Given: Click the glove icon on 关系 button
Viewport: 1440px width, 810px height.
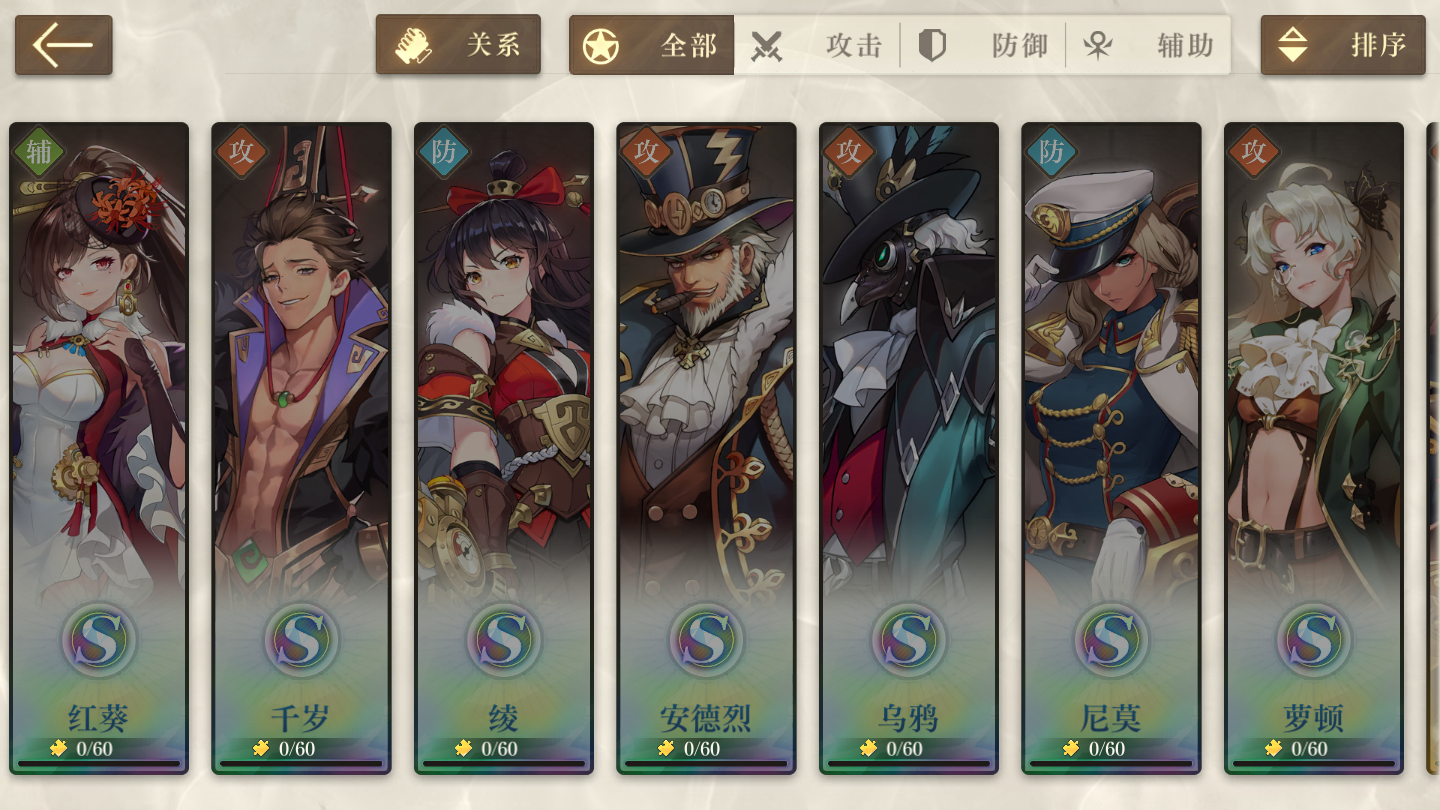Looking at the screenshot, I should coord(412,46).
